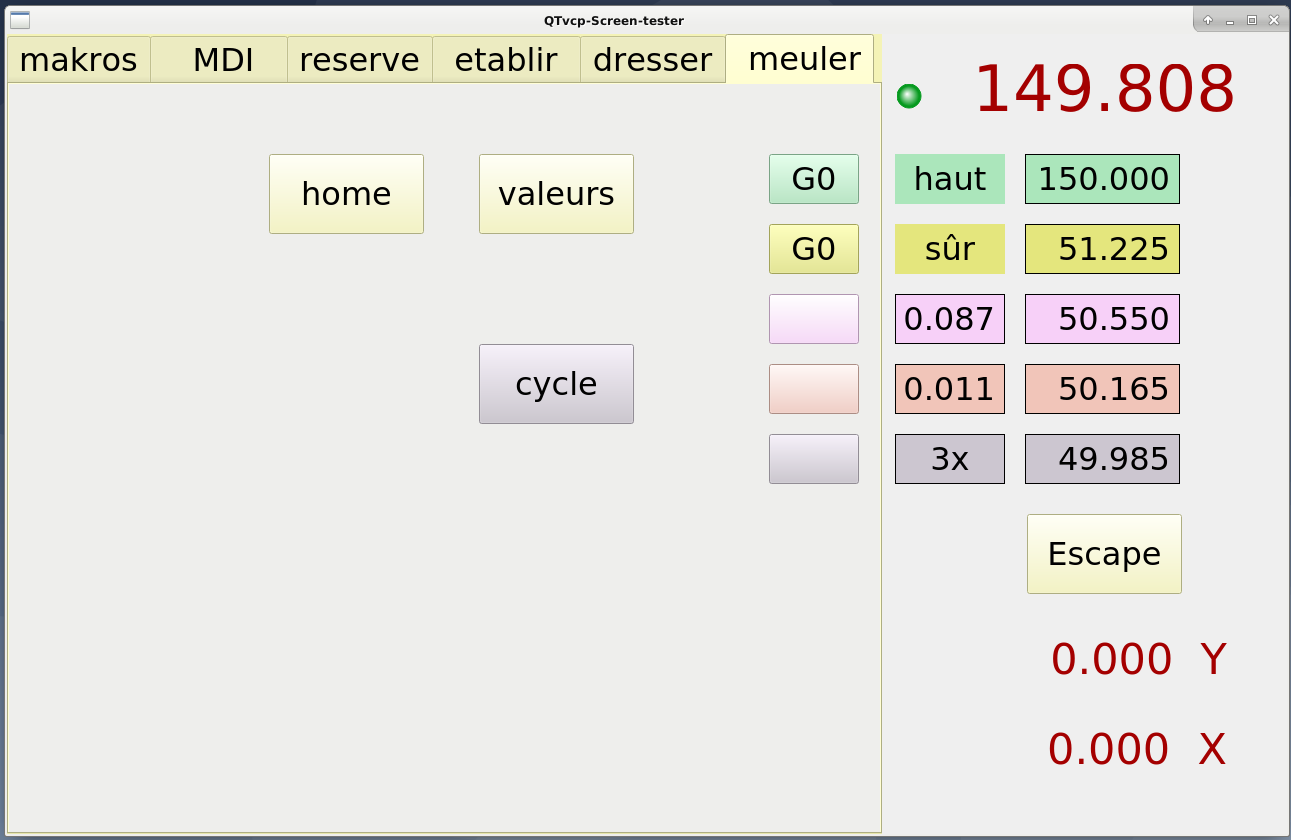
Task: Select the 150.000 value field
Action: pyautogui.click(x=1102, y=179)
